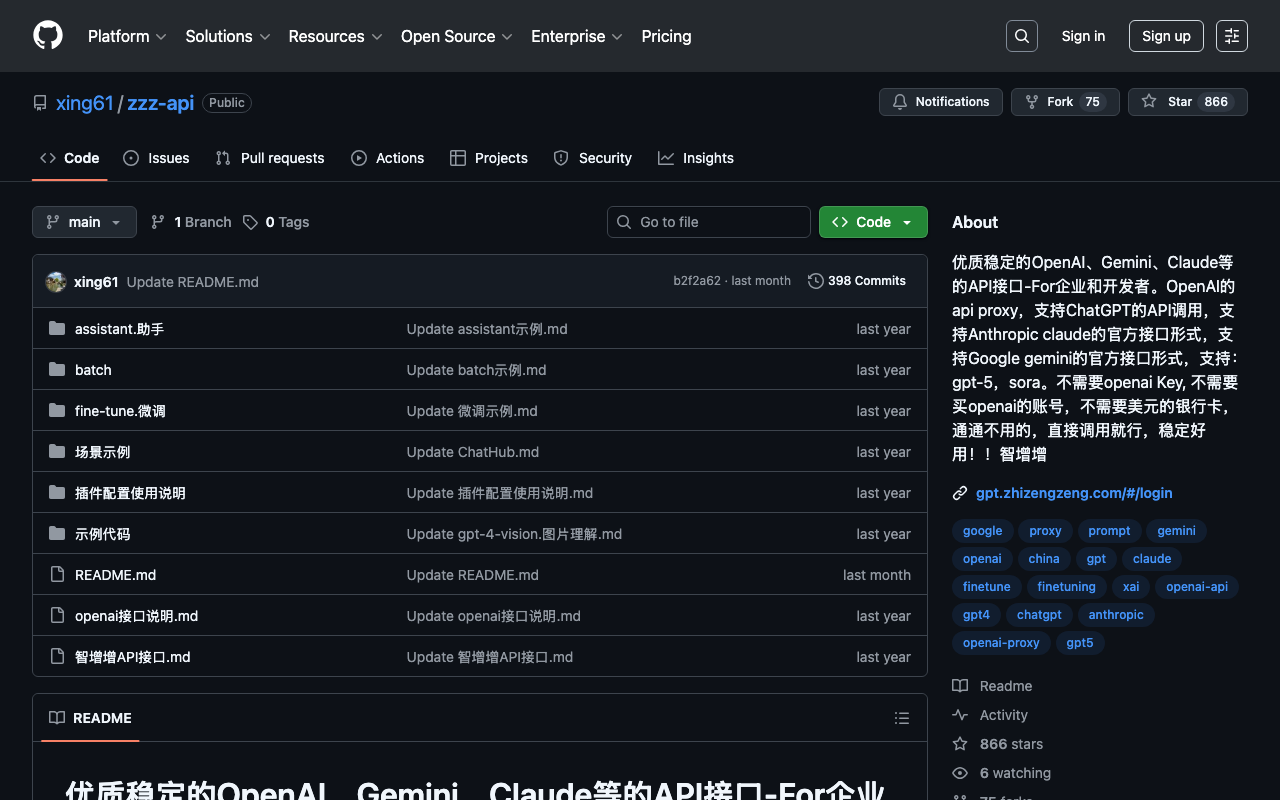Screen dimensions: 1280x800
Task: Open the search magnifier icon
Action: click(x=1021, y=36)
